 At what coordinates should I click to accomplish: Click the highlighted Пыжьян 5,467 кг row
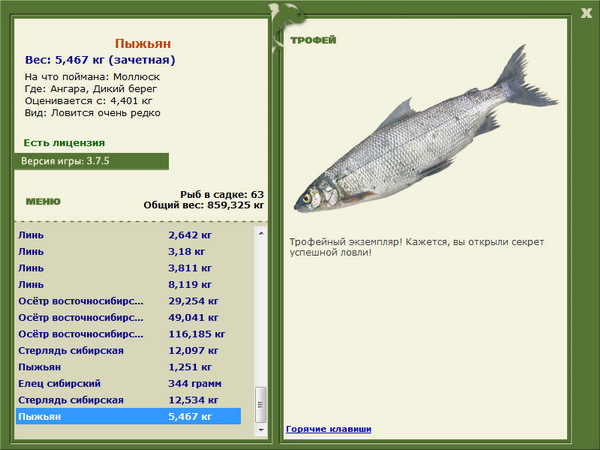[129, 416]
